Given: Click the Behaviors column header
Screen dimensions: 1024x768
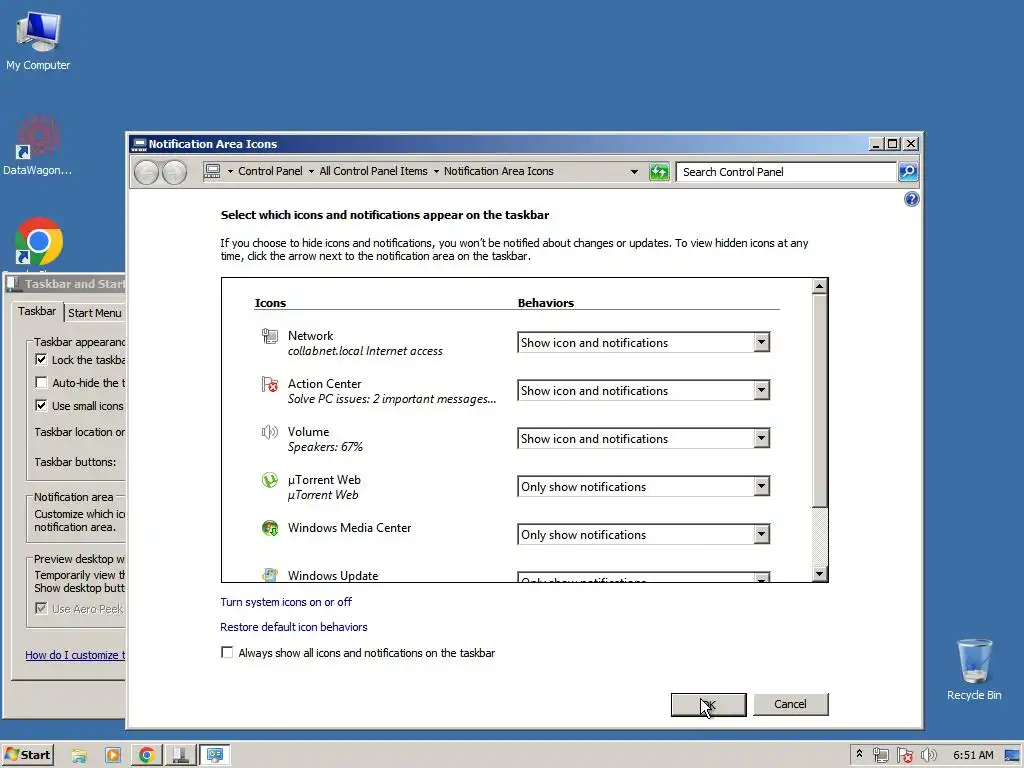Looking at the screenshot, I should click(x=546, y=303).
